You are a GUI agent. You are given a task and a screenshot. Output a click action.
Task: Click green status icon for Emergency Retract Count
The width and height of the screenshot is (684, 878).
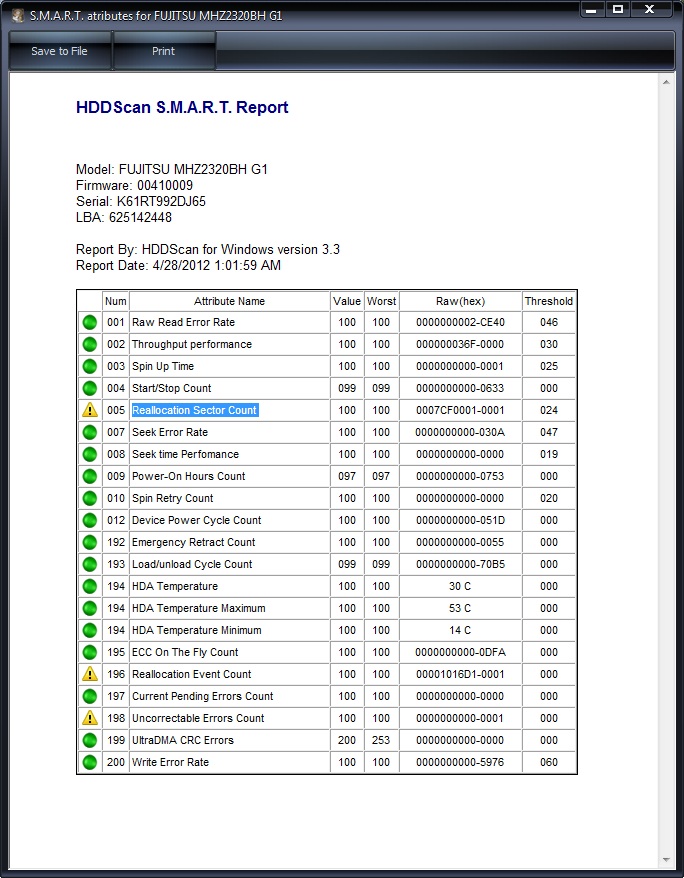click(x=90, y=543)
